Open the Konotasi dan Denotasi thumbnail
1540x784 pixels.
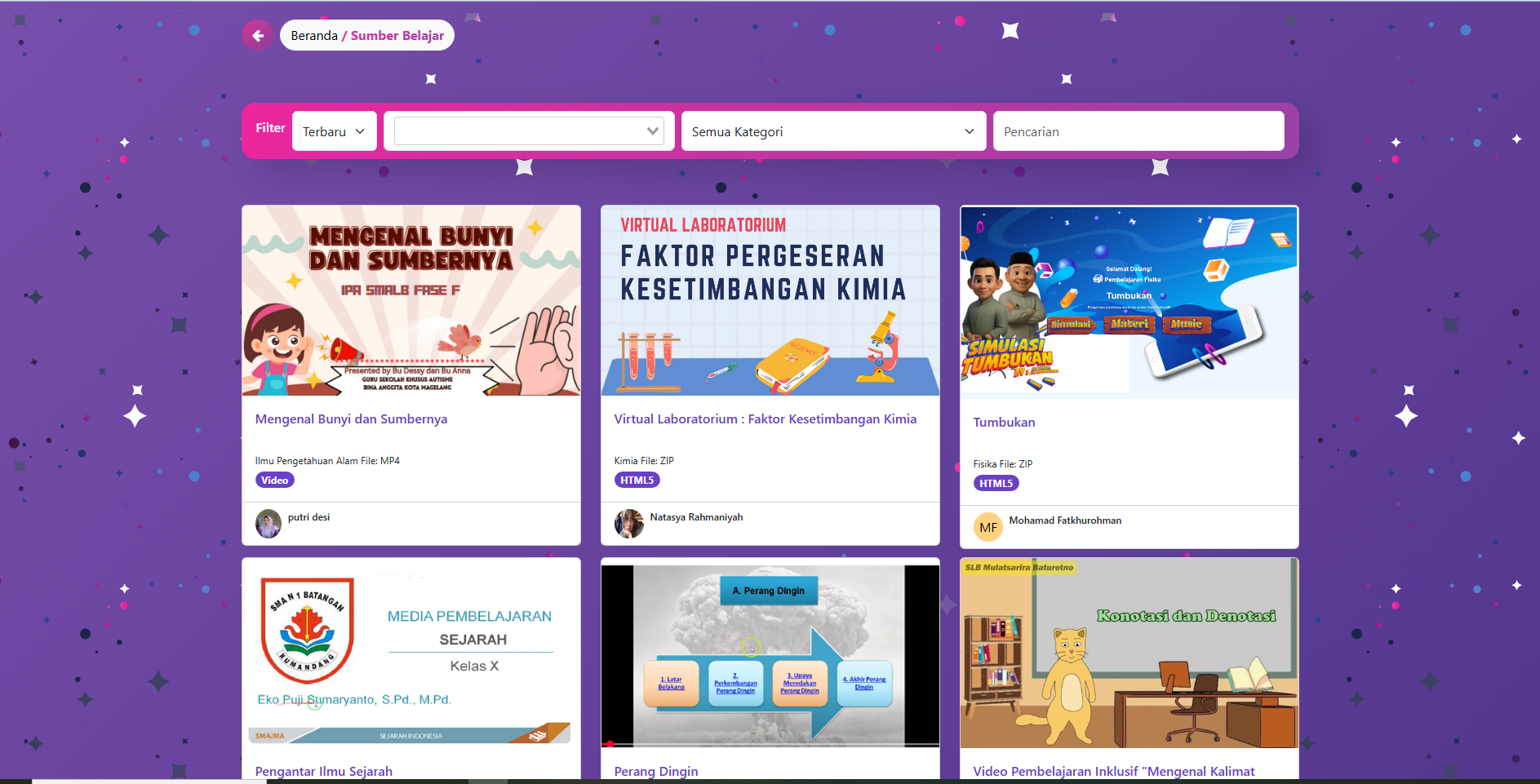click(1129, 653)
